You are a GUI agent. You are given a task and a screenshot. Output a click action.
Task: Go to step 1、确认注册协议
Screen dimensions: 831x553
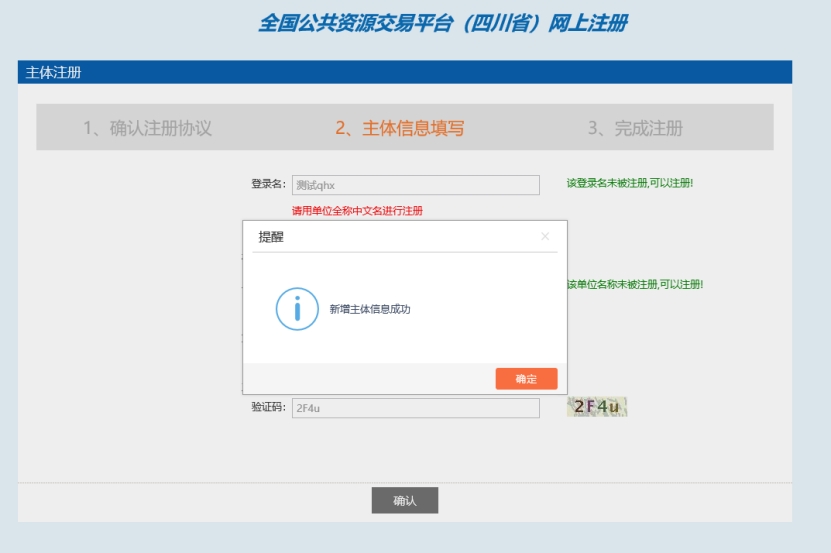[x=147, y=128]
